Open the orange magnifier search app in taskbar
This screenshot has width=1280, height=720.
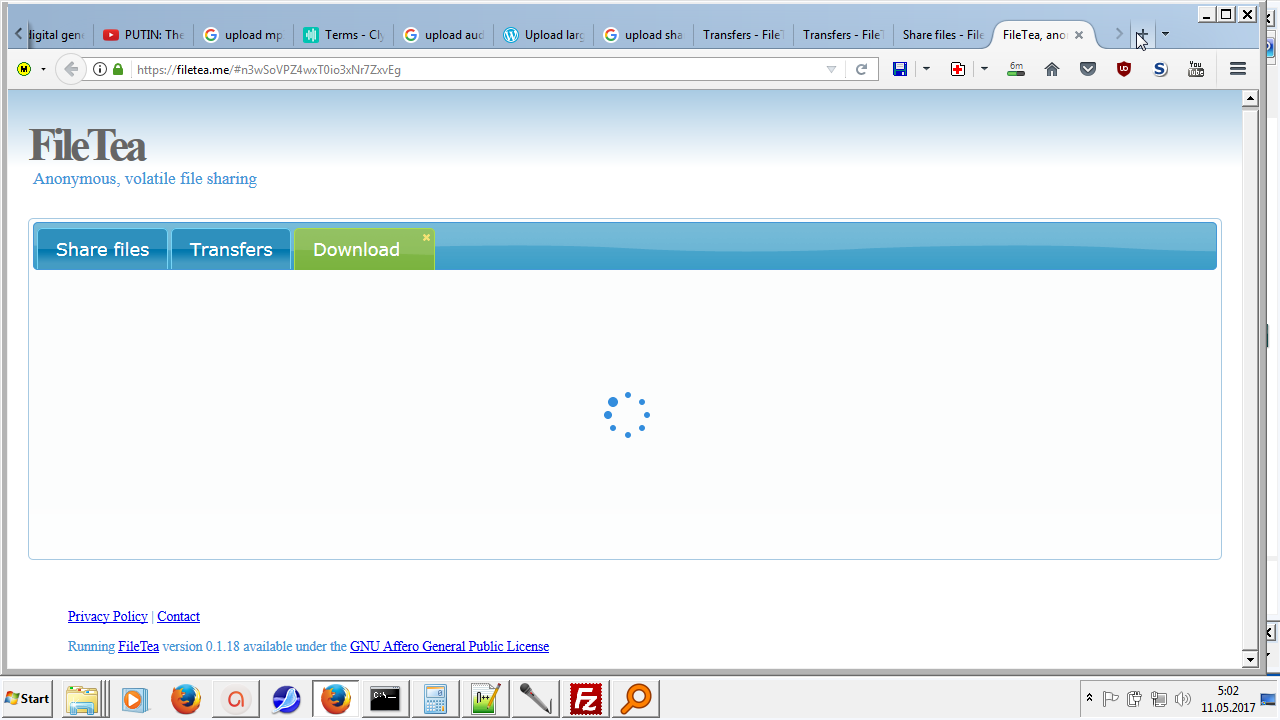pyautogui.click(x=635, y=699)
